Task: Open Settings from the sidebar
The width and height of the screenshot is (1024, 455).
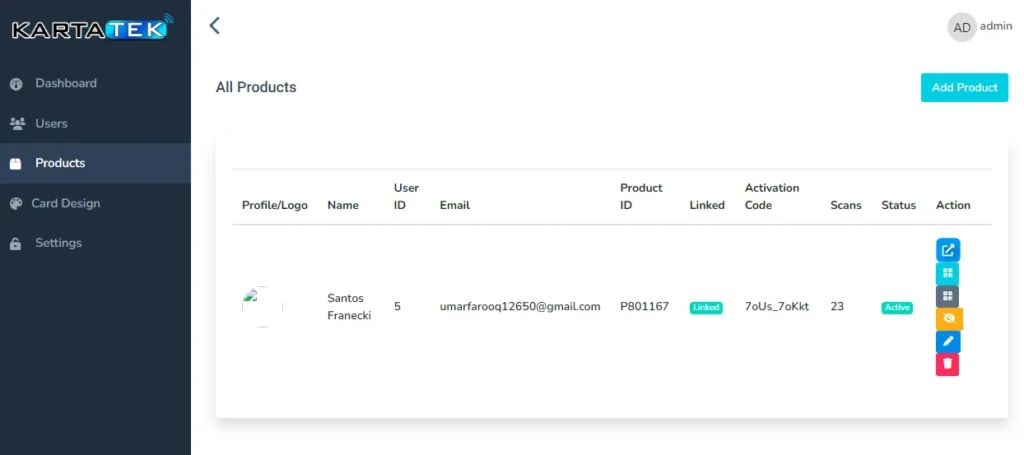Action: coord(58,243)
